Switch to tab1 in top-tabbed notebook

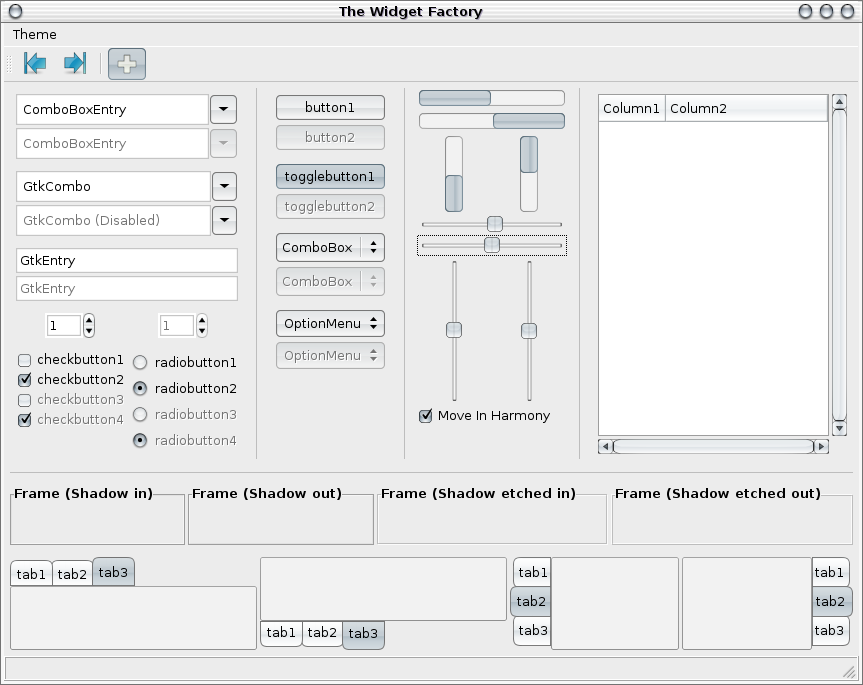31,574
